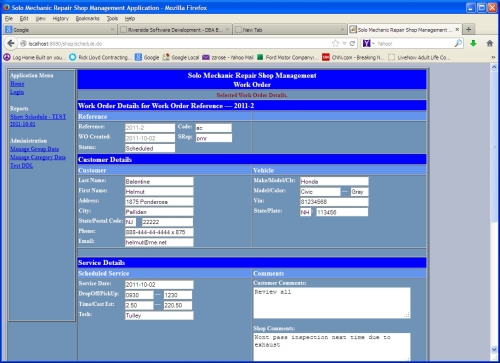Open the Google bookmark in bookmarks bar
500x363 pixels.
(x=147, y=57)
